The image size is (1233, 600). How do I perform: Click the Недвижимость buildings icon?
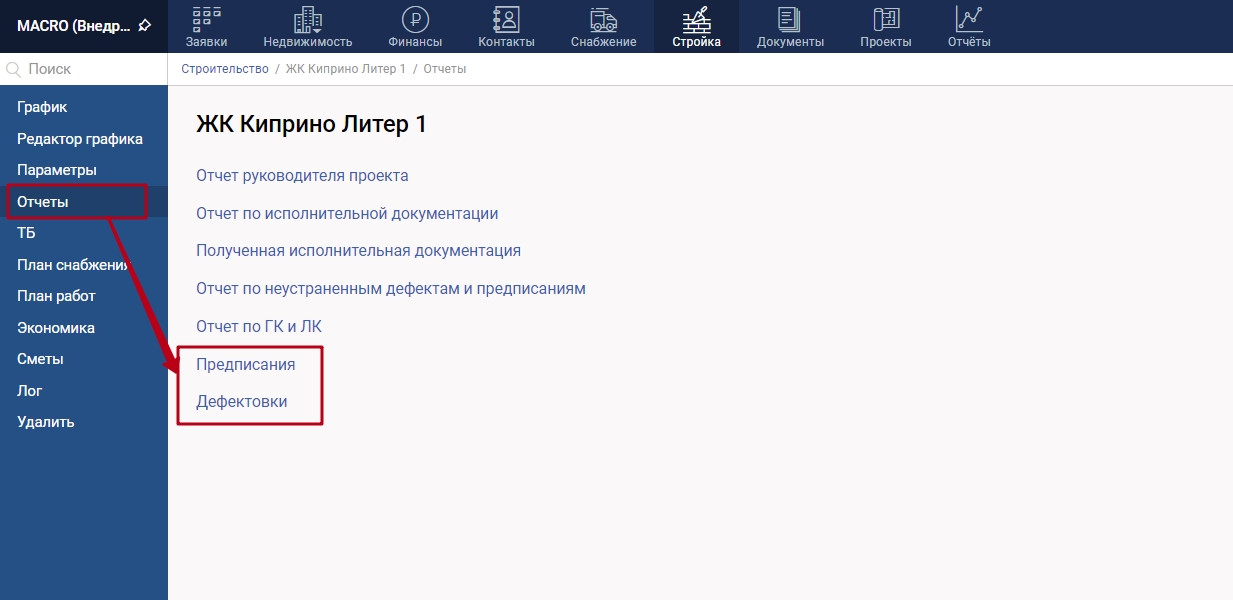pos(307,19)
